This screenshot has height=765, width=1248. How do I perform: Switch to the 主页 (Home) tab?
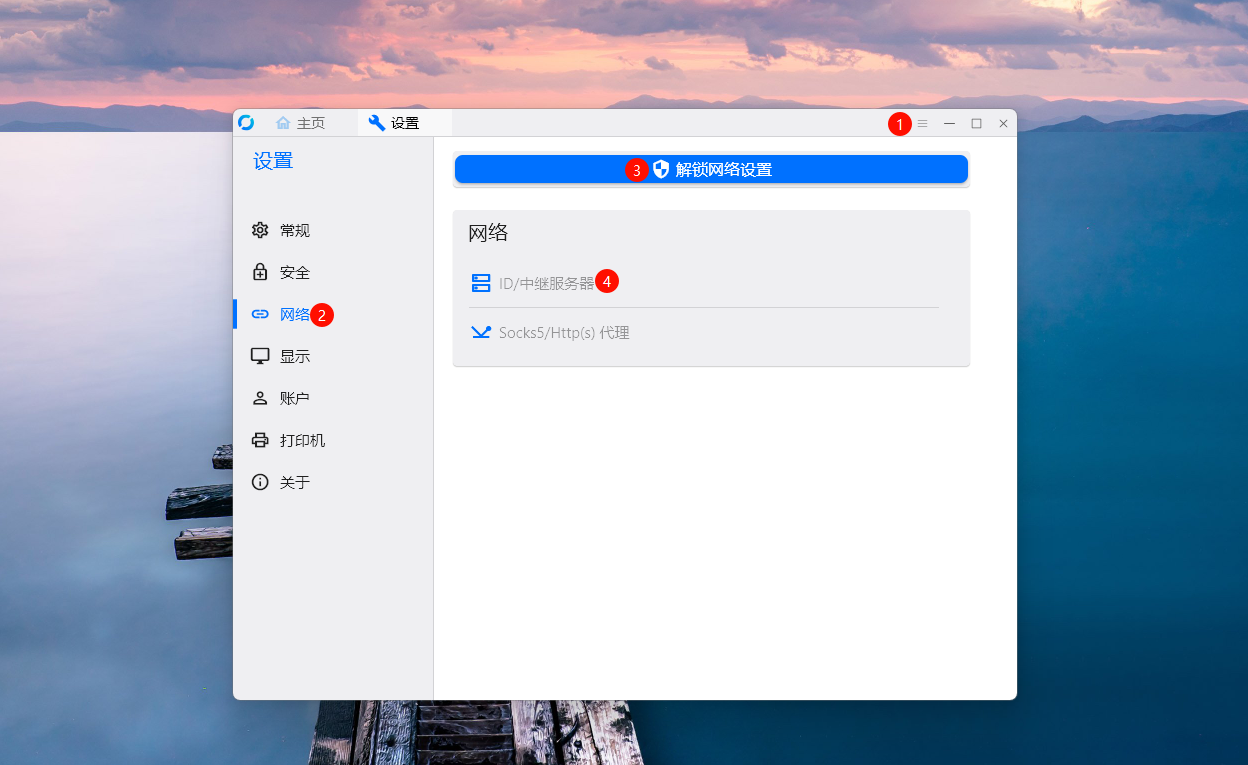tap(301, 123)
